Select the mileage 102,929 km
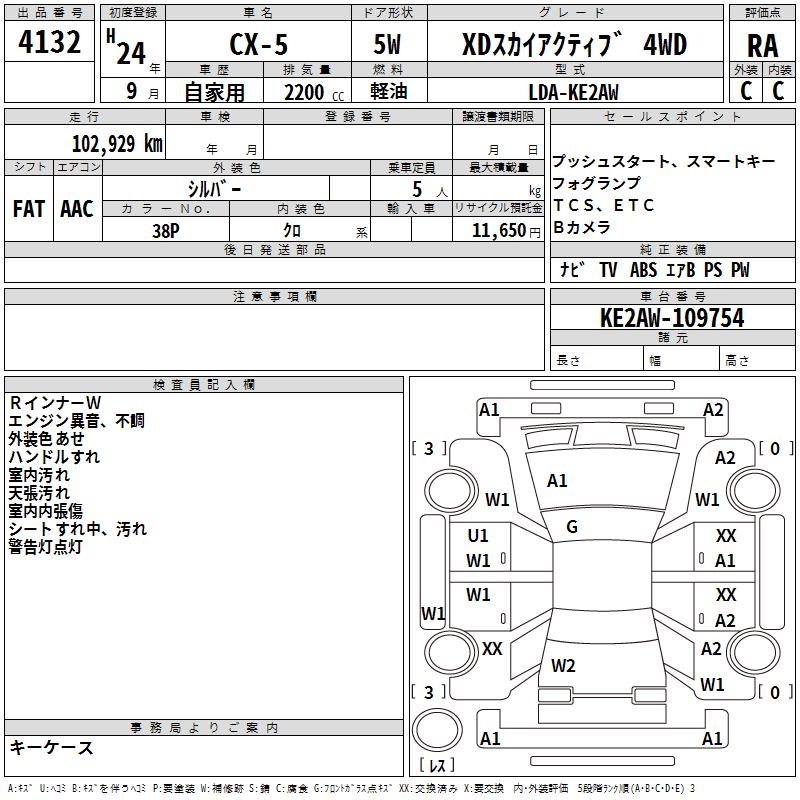800x800 pixels. [x=117, y=143]
